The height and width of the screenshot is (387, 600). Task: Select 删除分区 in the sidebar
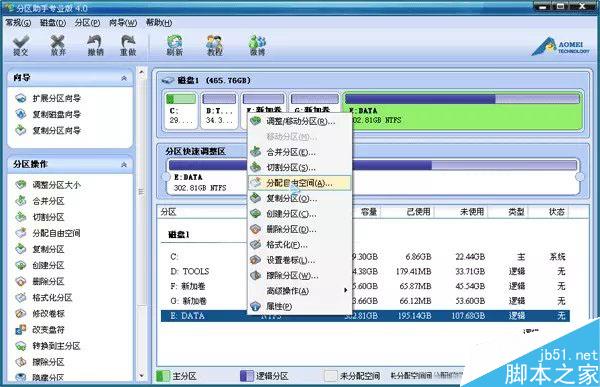coord(40,281)
